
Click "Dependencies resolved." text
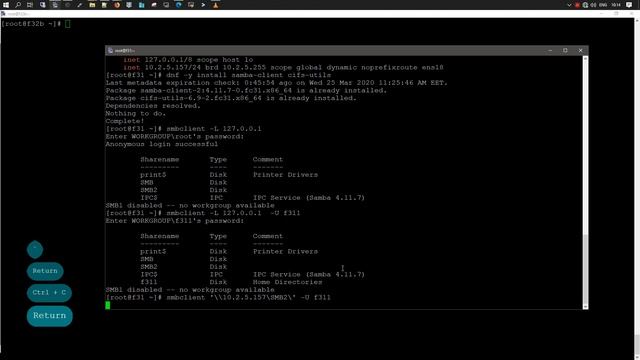click(x=153, y=106)
